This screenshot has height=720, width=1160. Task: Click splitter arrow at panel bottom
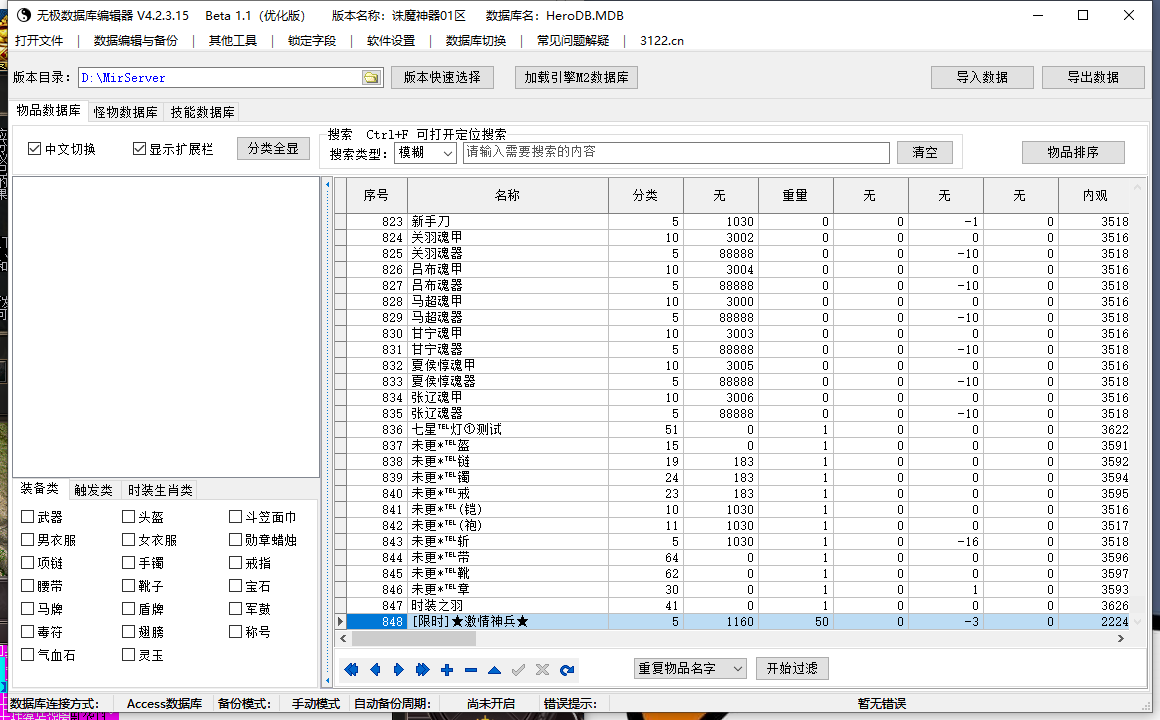click(x=328, y=679)
